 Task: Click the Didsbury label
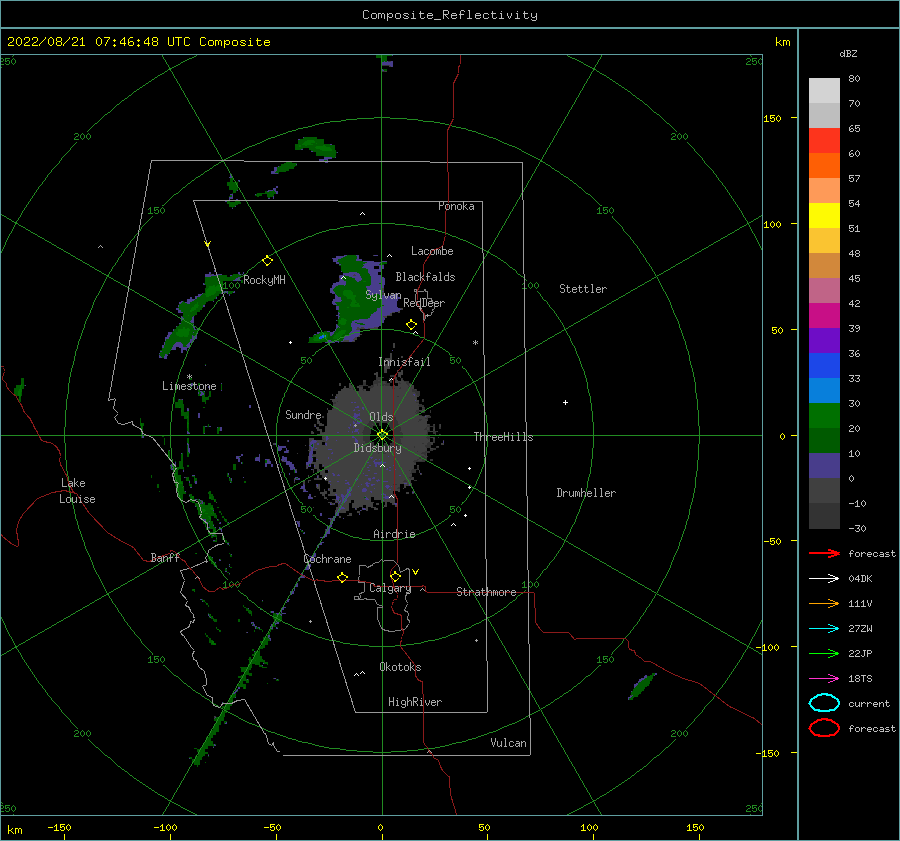tap(378, 448)
